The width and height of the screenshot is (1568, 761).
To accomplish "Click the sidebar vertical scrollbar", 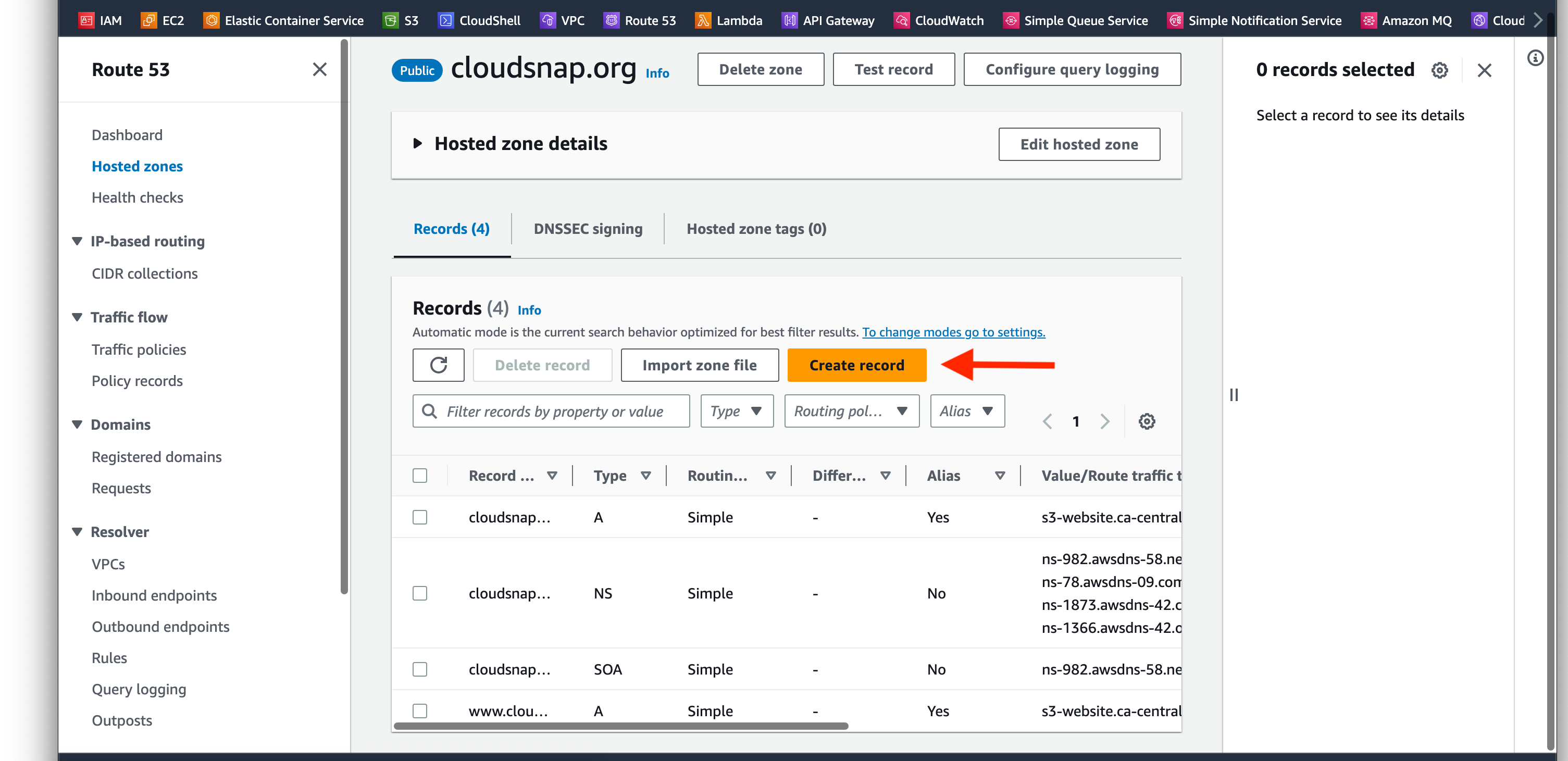I will tap(344, 317).
